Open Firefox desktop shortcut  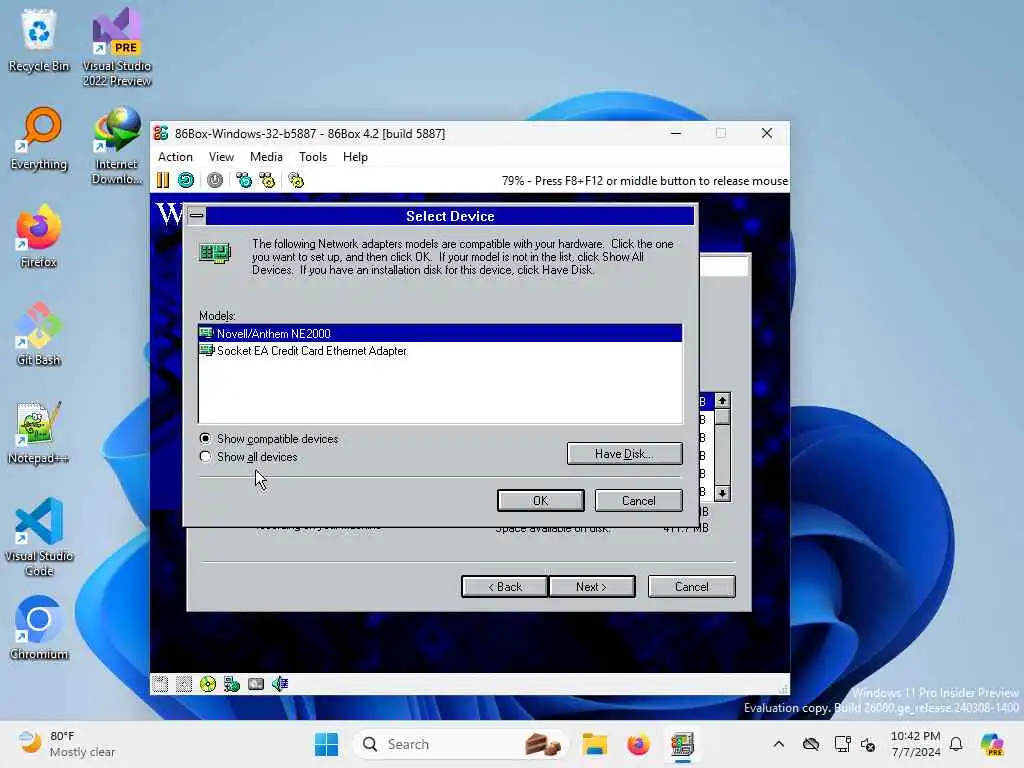pyautogui.click(x=39, y=236)
